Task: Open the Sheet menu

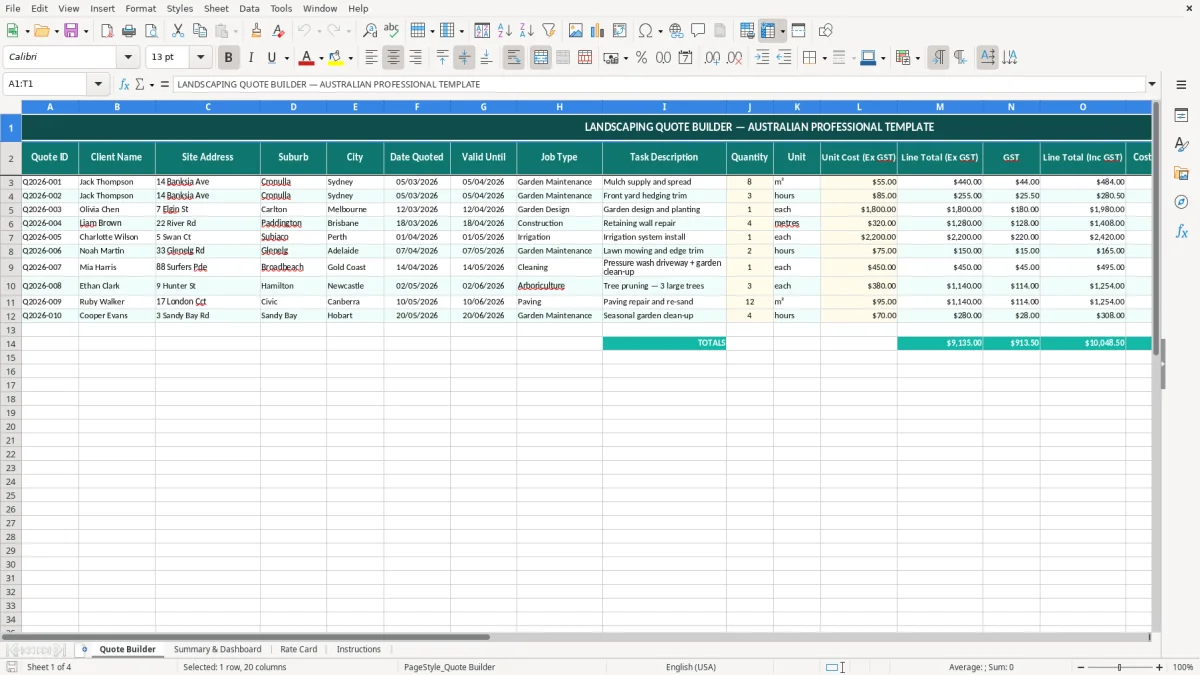Action: (x=216, y=8)
